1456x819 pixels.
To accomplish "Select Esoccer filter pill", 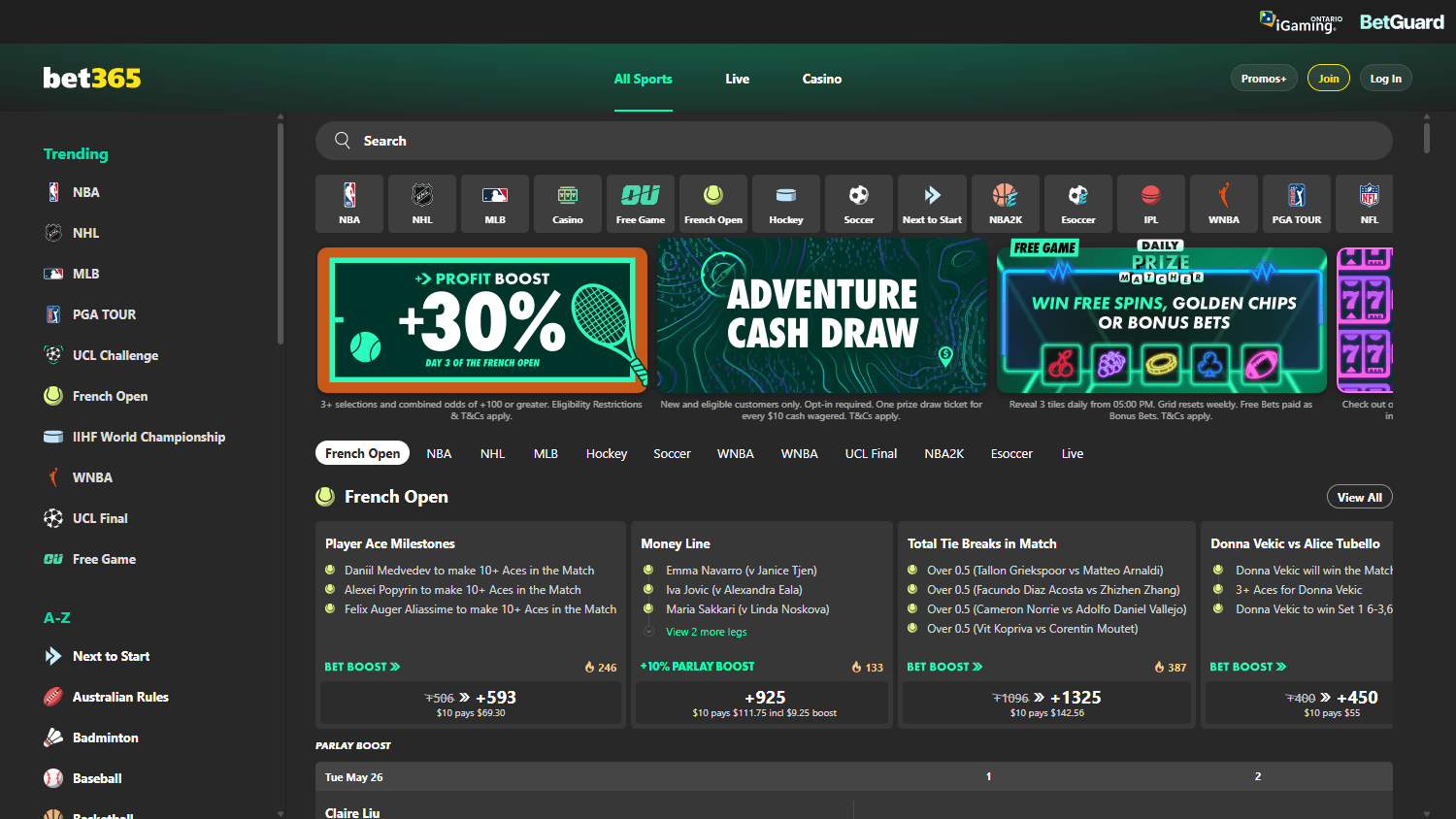I will 1011,453.
